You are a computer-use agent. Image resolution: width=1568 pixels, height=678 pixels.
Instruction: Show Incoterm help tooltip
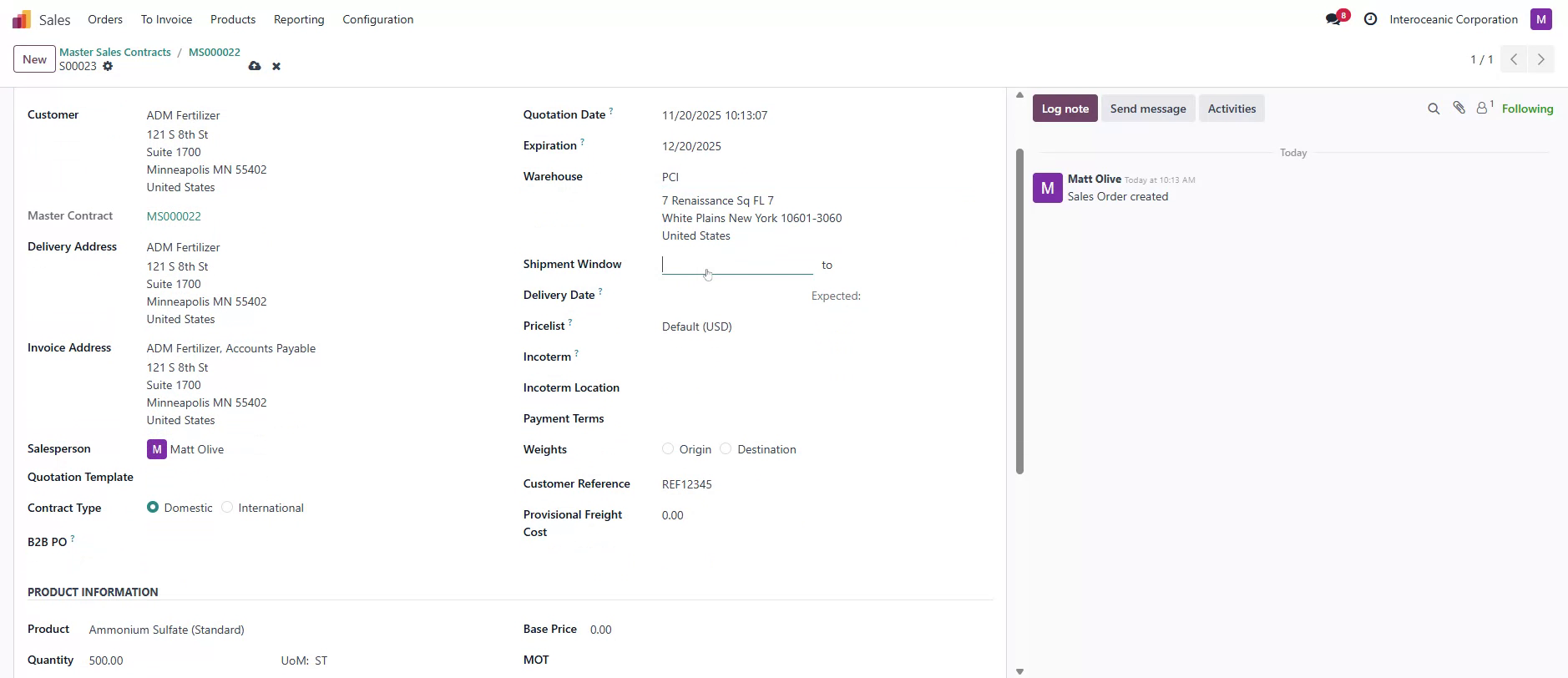[576, 353]
